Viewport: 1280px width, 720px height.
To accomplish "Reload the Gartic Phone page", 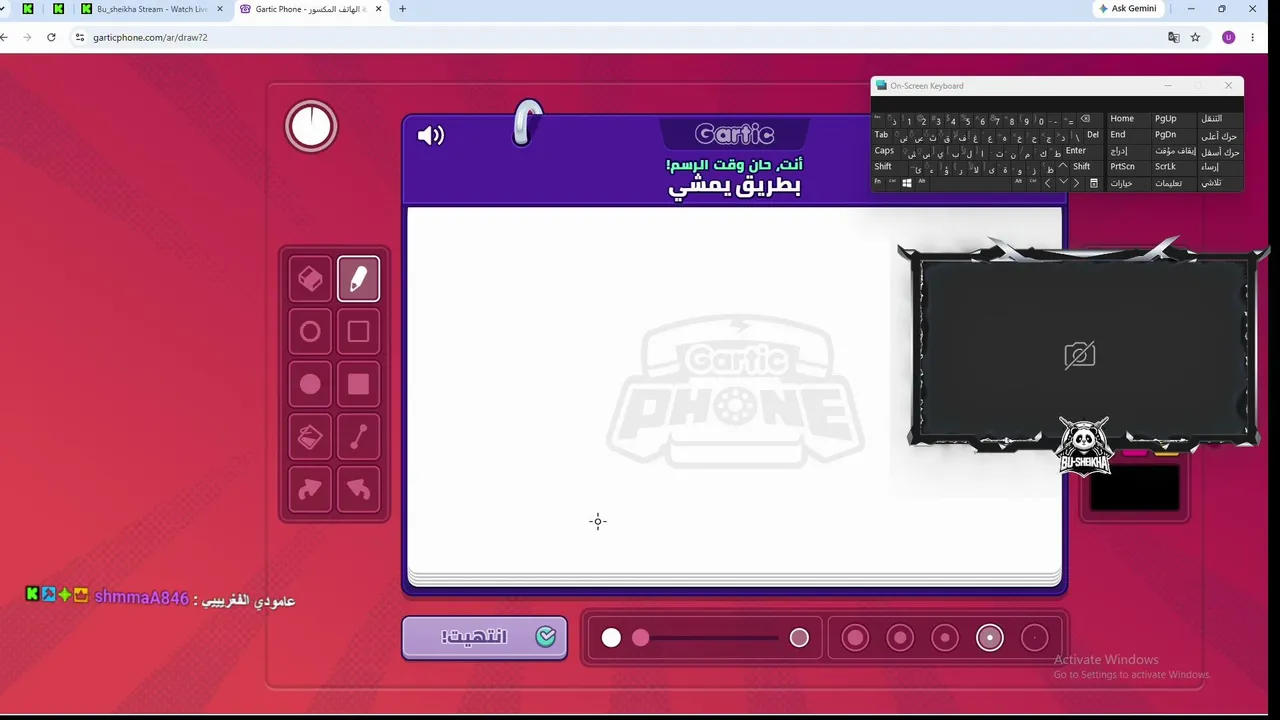I will [x=51, y=37].
